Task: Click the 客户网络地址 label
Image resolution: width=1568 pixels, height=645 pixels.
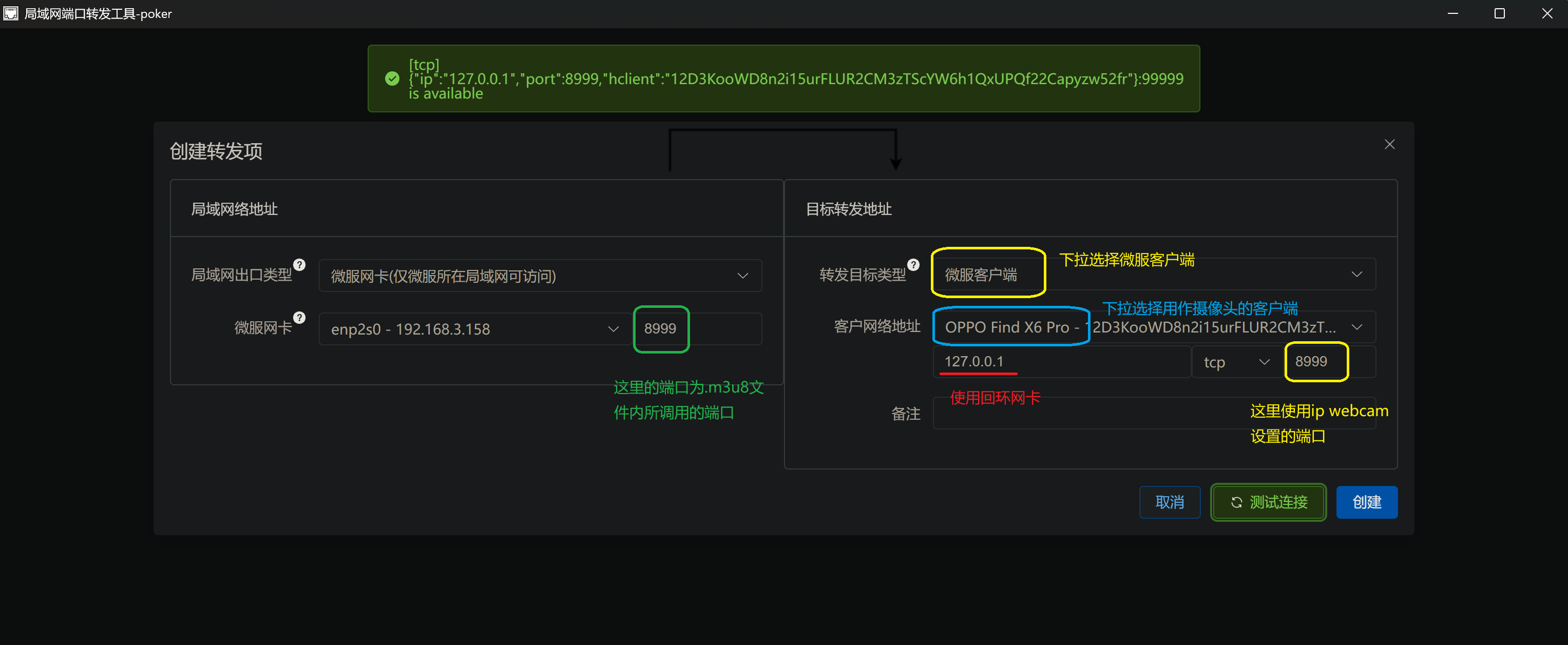Action: pyautogui.click(x=876, y=327)
